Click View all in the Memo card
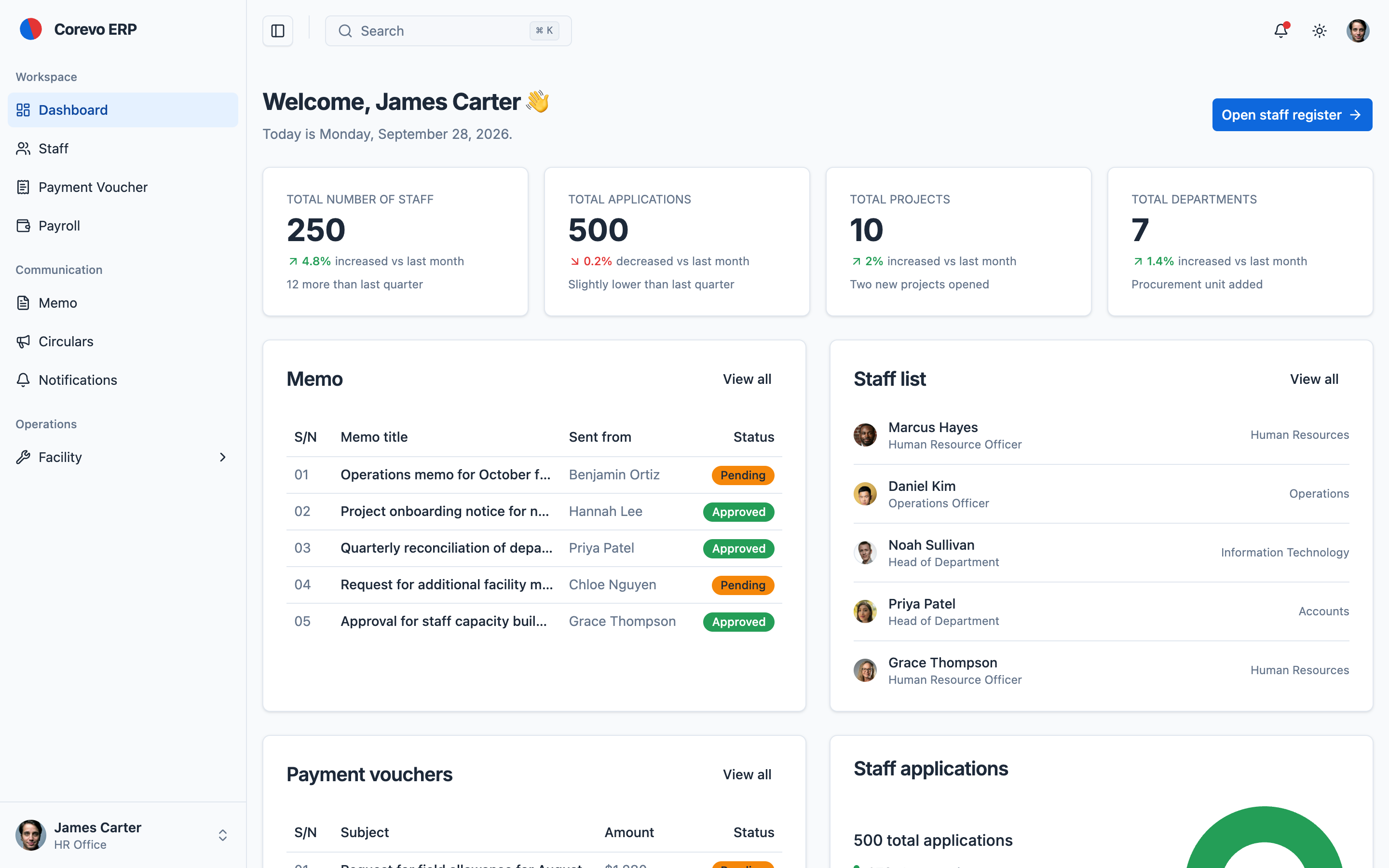The image size is (1389, 868). point(747,380)
